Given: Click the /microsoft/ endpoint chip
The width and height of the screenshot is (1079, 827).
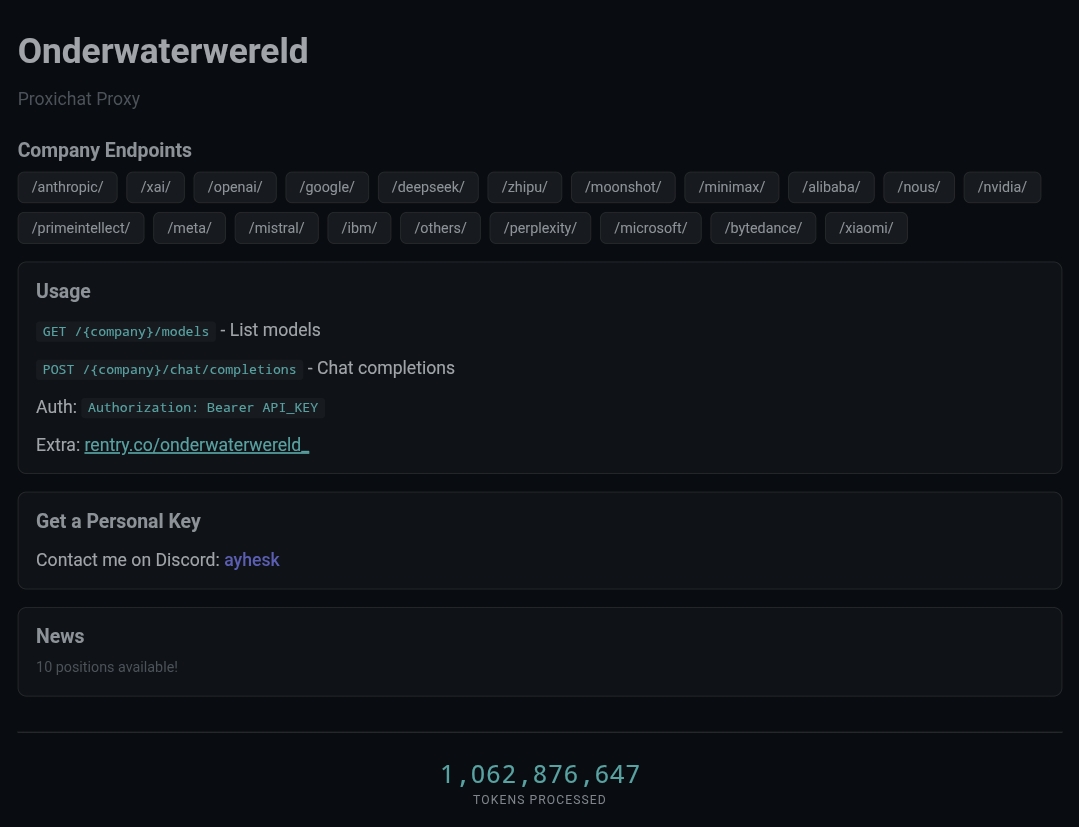Looking at the screenshot, I should (650, 228).
